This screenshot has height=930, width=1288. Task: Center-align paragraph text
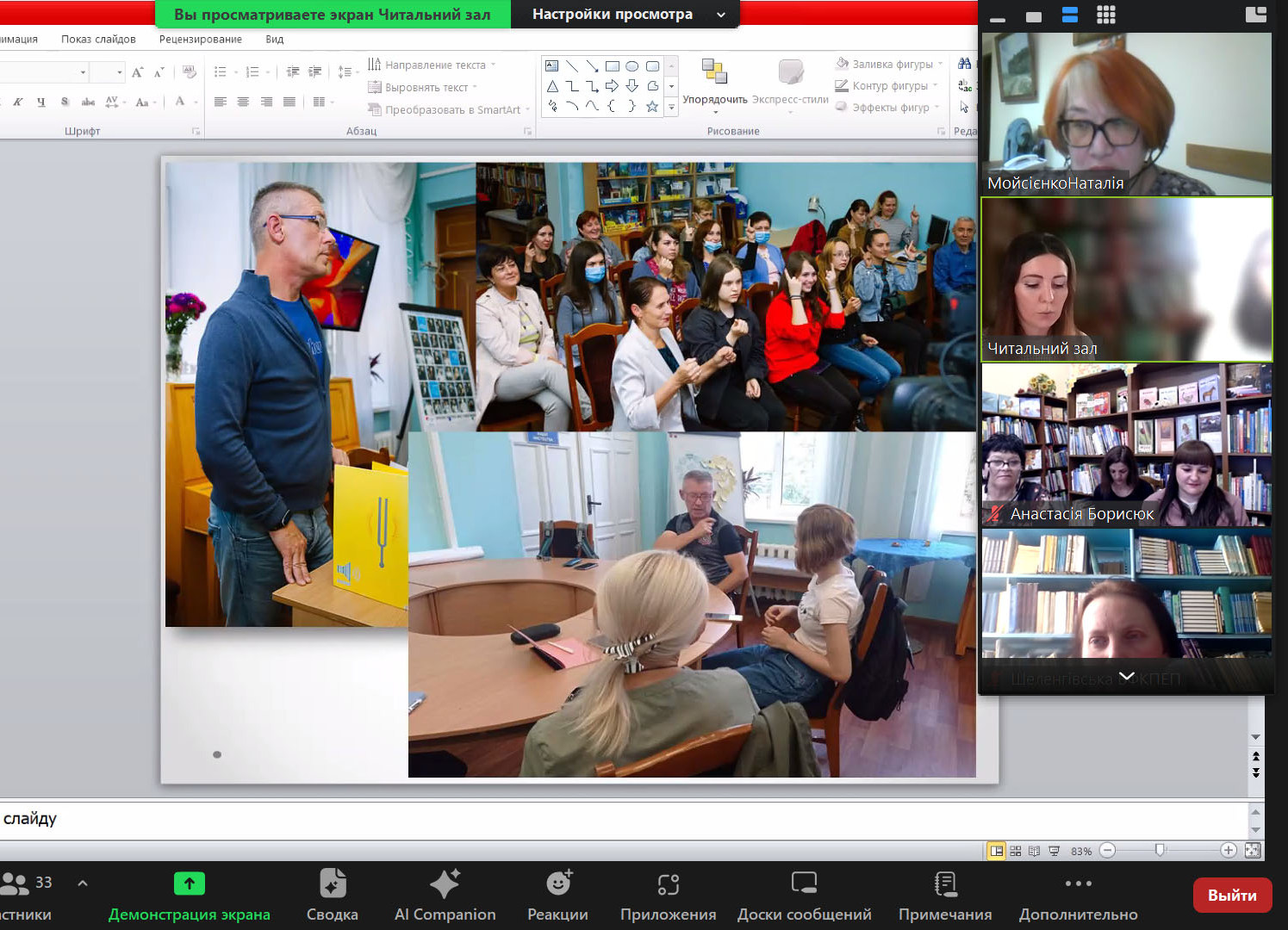[x=243, y=102]
